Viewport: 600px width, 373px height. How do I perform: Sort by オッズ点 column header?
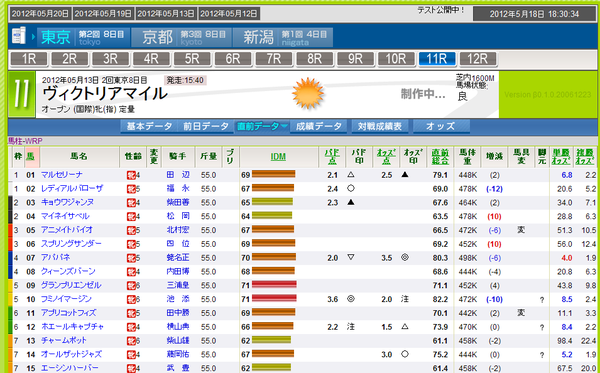[x=386, y=157]
